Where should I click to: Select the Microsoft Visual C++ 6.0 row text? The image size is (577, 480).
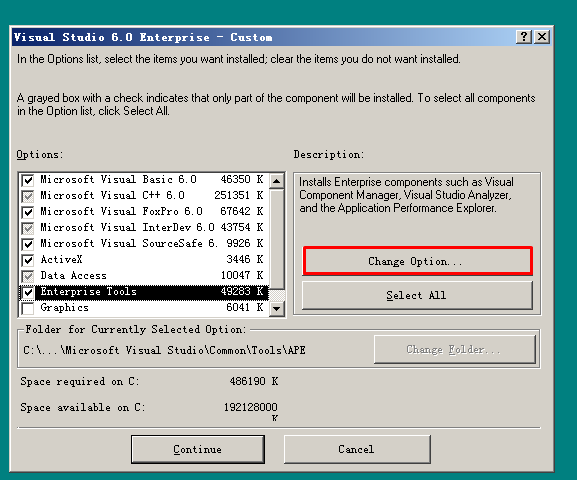pos(113,195)
